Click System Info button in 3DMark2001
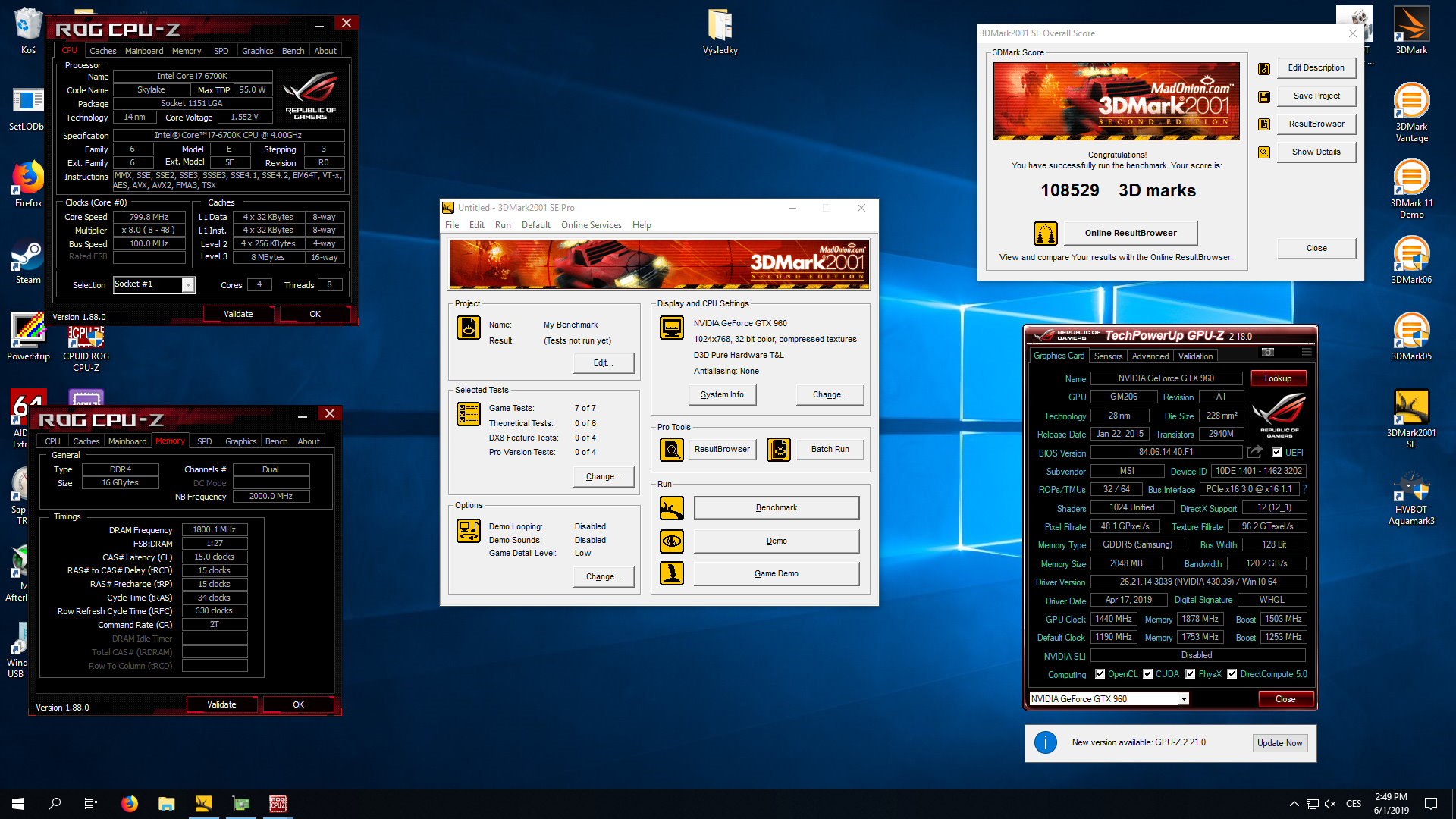The image size is (1456, 819). tap(722, 395)
